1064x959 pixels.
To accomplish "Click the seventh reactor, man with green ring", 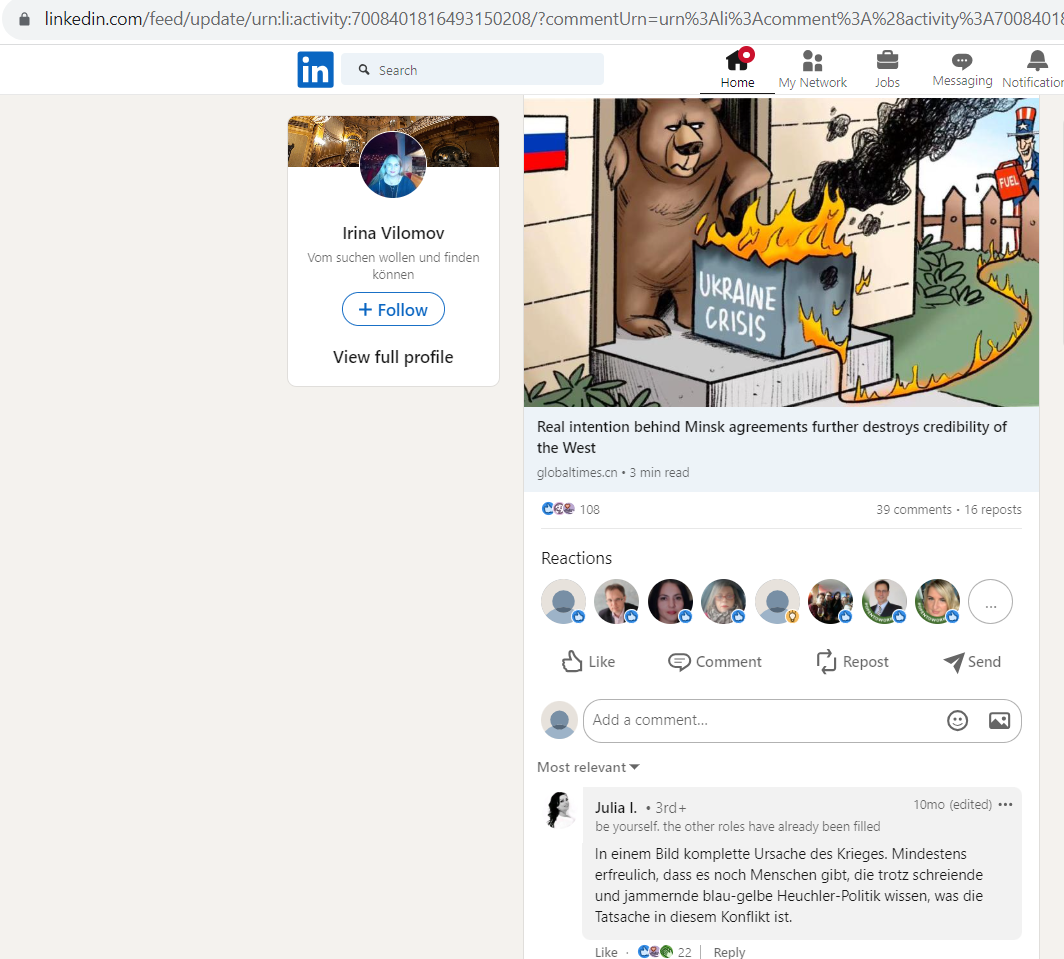I will [884, 601].
